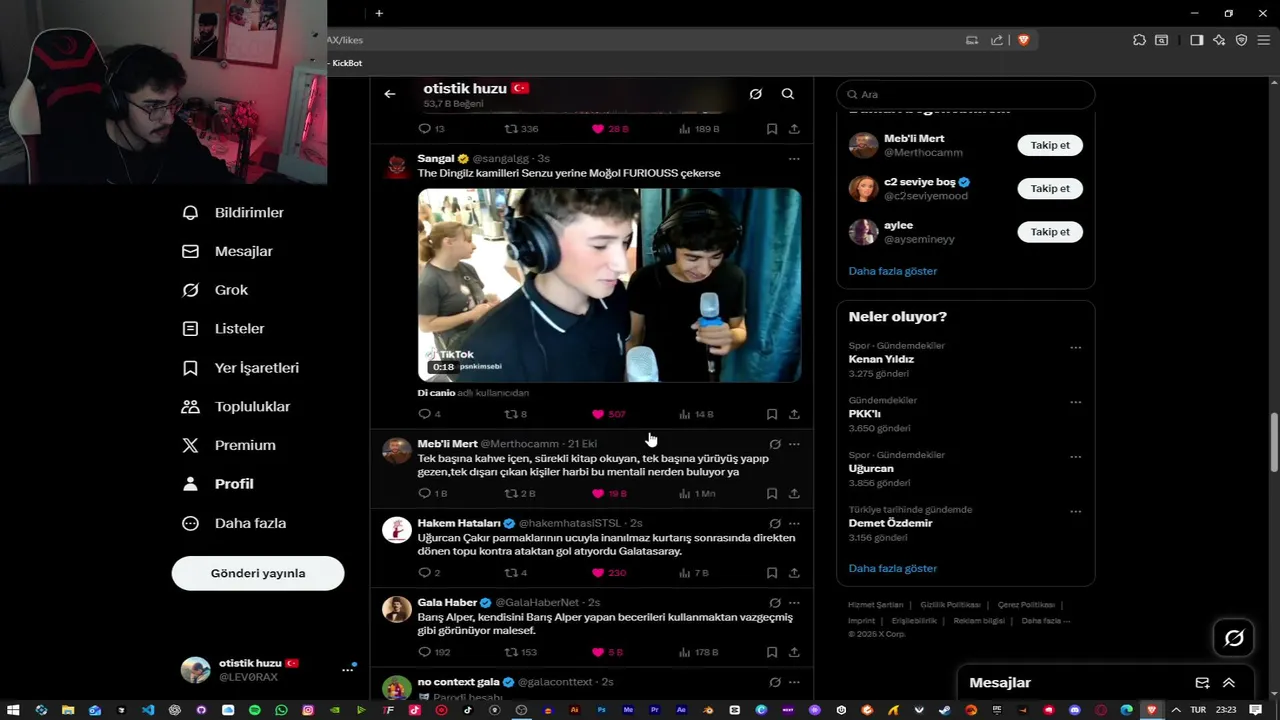Bookmark Gala Haber's post
The height and width of the screenshot is (720, 1280).
[772, 652]
